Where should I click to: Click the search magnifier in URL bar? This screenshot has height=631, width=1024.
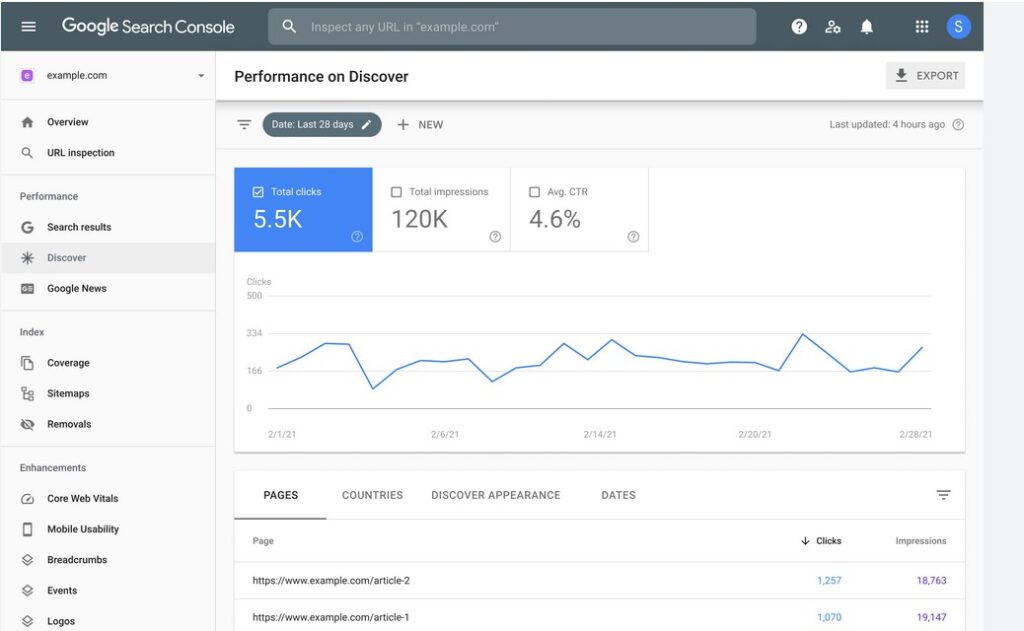tap(289, 27)
